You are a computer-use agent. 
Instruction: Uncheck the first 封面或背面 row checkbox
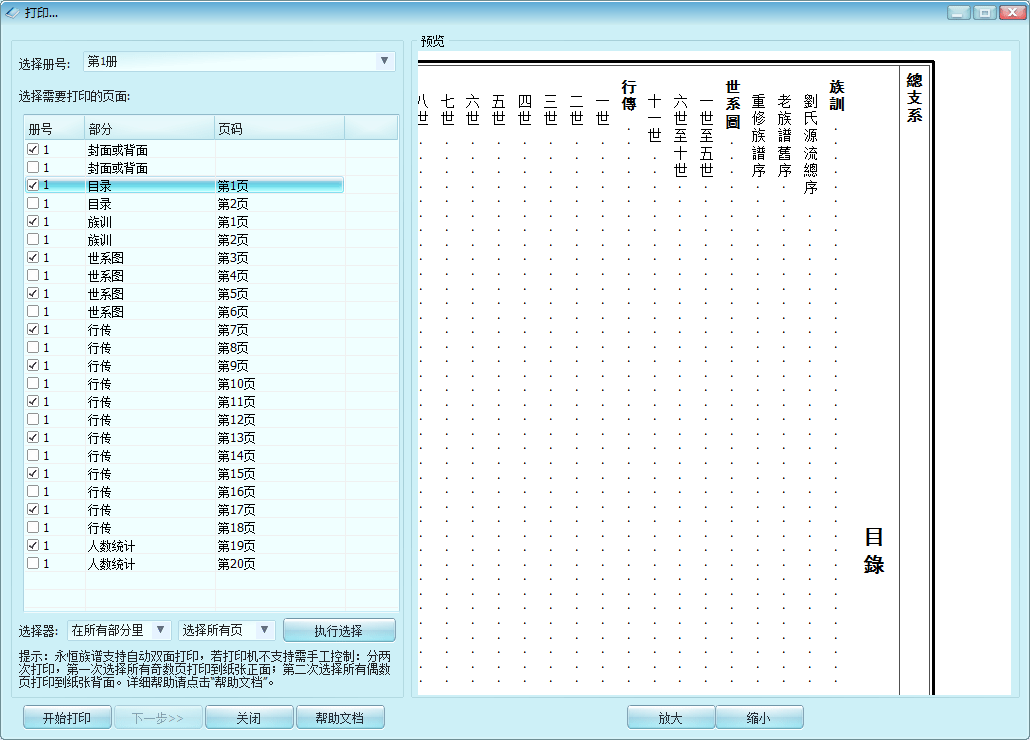point(33,150)
